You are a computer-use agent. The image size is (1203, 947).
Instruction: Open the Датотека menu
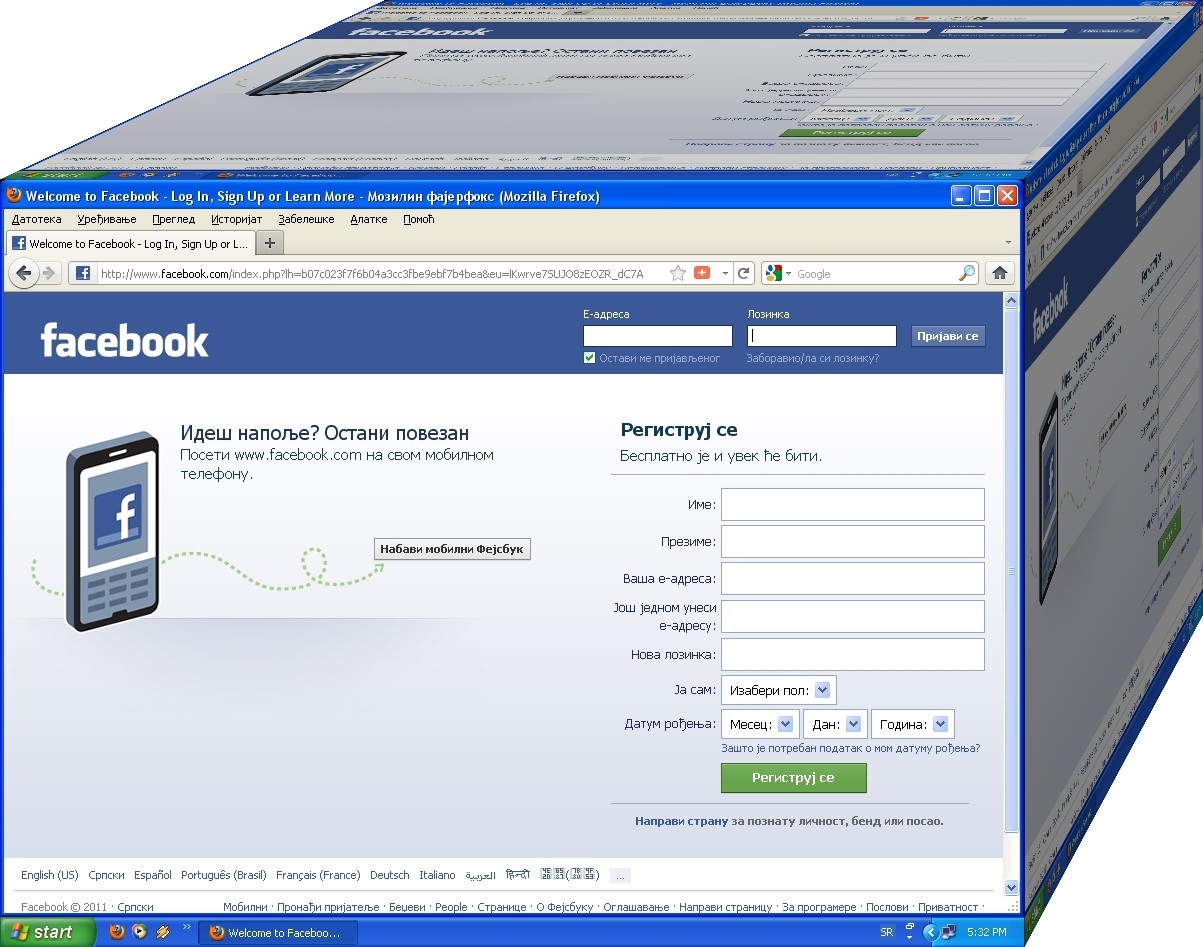pyautogui.click(x=37, y=219)
